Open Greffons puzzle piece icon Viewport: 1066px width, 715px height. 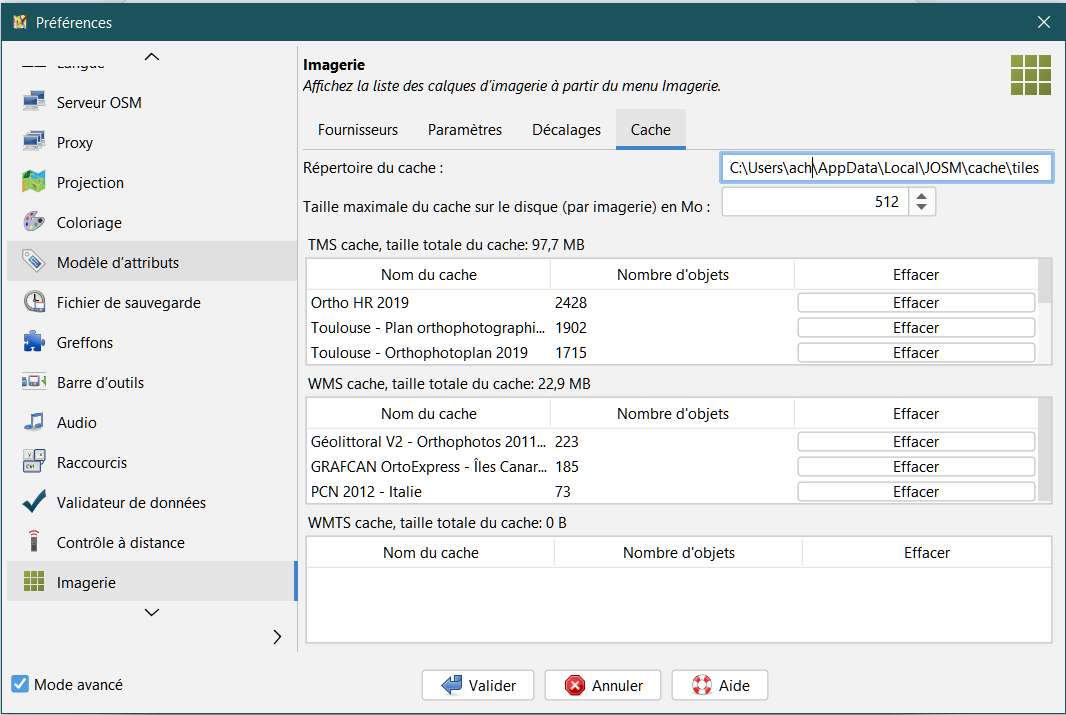(x=34, y=342)
